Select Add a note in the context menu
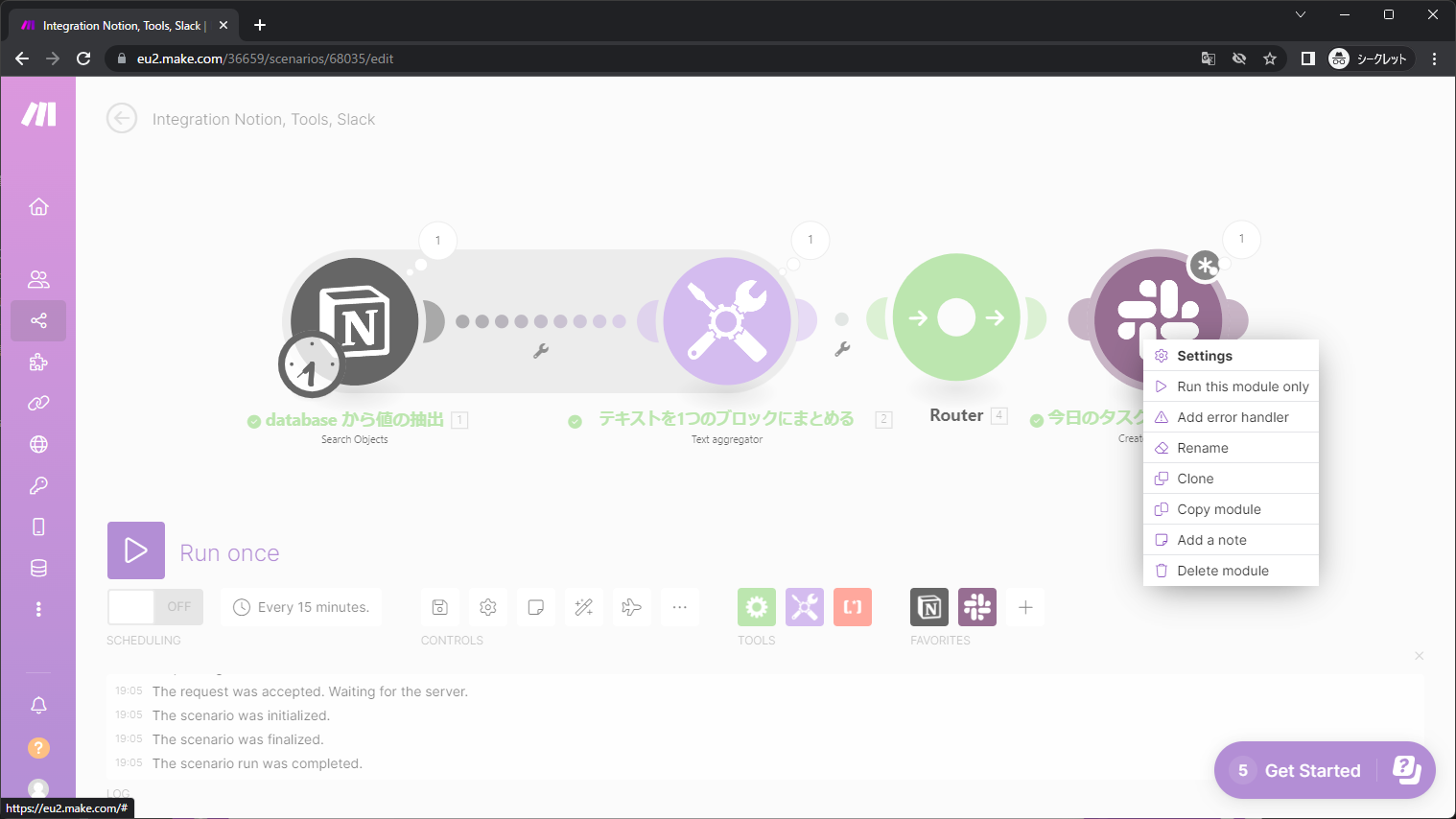 tap(1231, 540)
